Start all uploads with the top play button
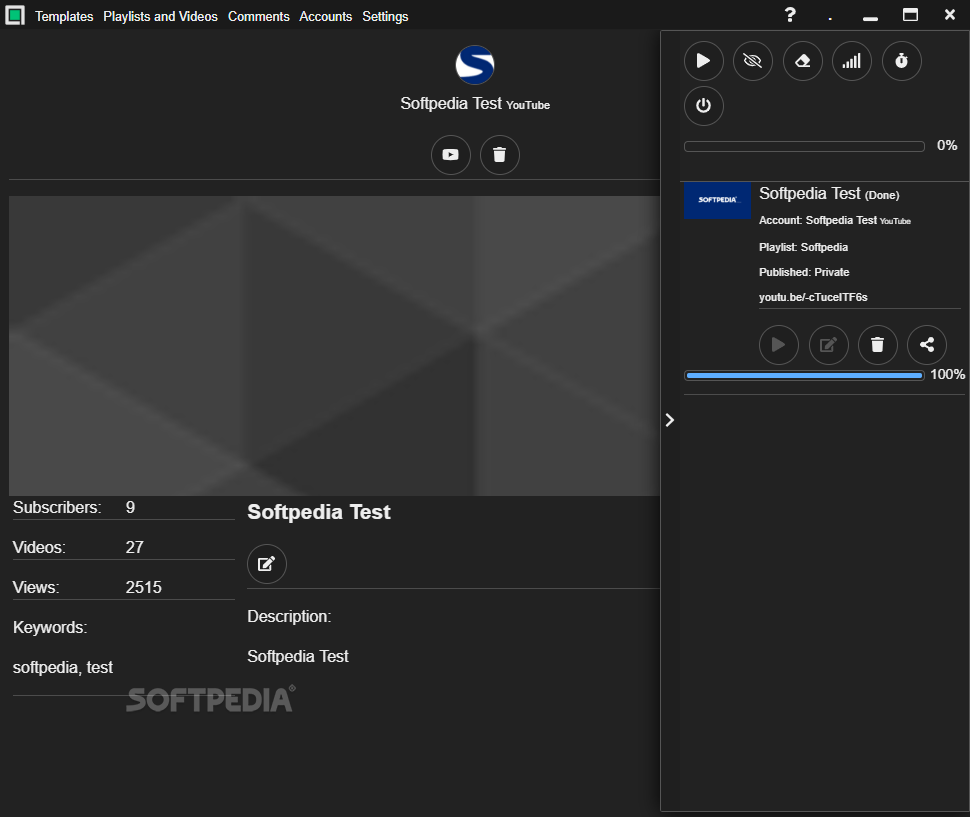Viewport: 970px width, 817px height. pyautogui.click(x=703, y=61)
